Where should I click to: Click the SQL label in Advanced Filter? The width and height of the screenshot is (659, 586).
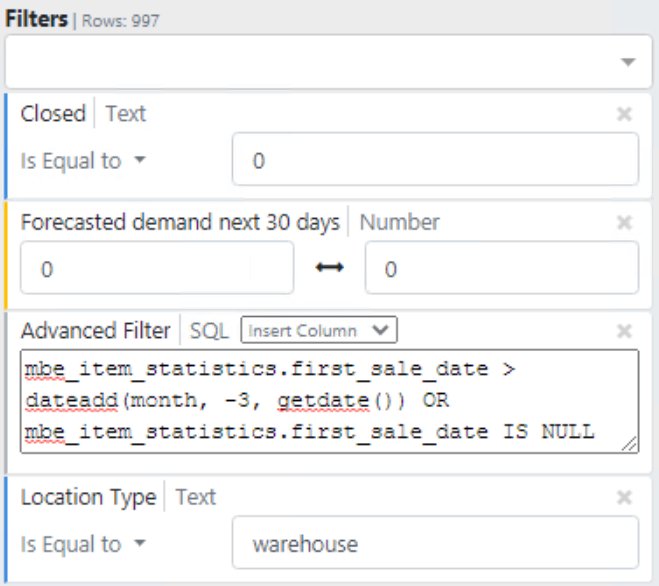pyautogui.click(x=209, y=330)
